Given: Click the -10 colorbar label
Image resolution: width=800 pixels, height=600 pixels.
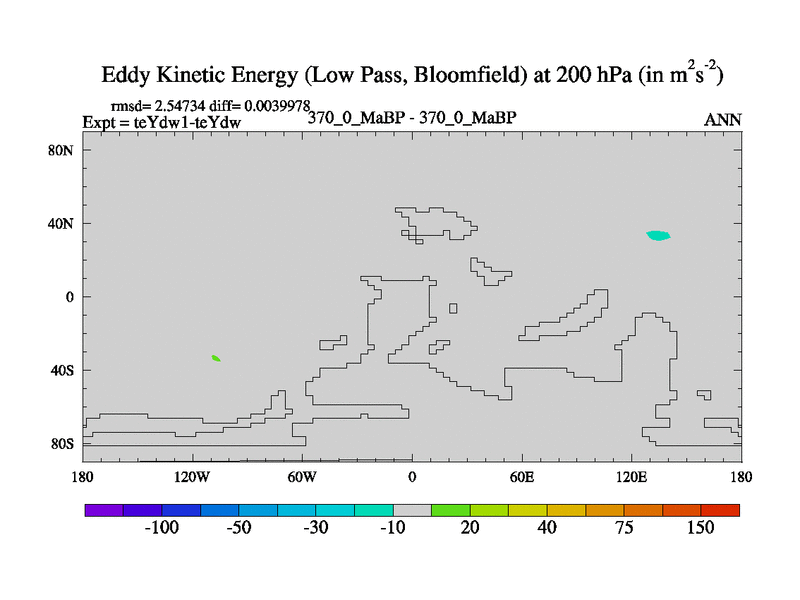Looking at the screenshot, I should pyautogui.click(x=391, y=528).
